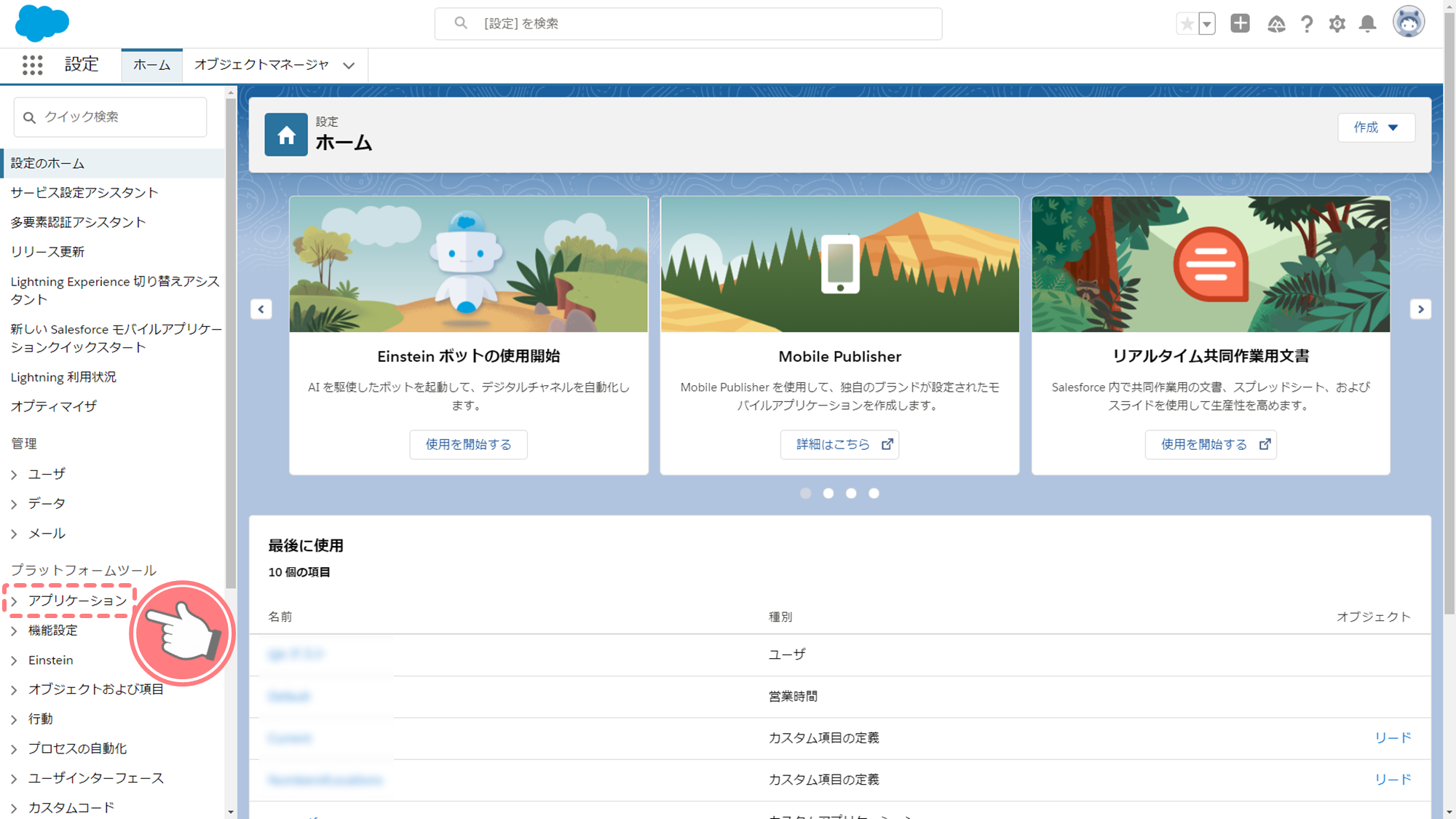The width and height of the screenshot is (1456, 819).
Task: Select the first carousel page dot
Action: click(805, 494)
